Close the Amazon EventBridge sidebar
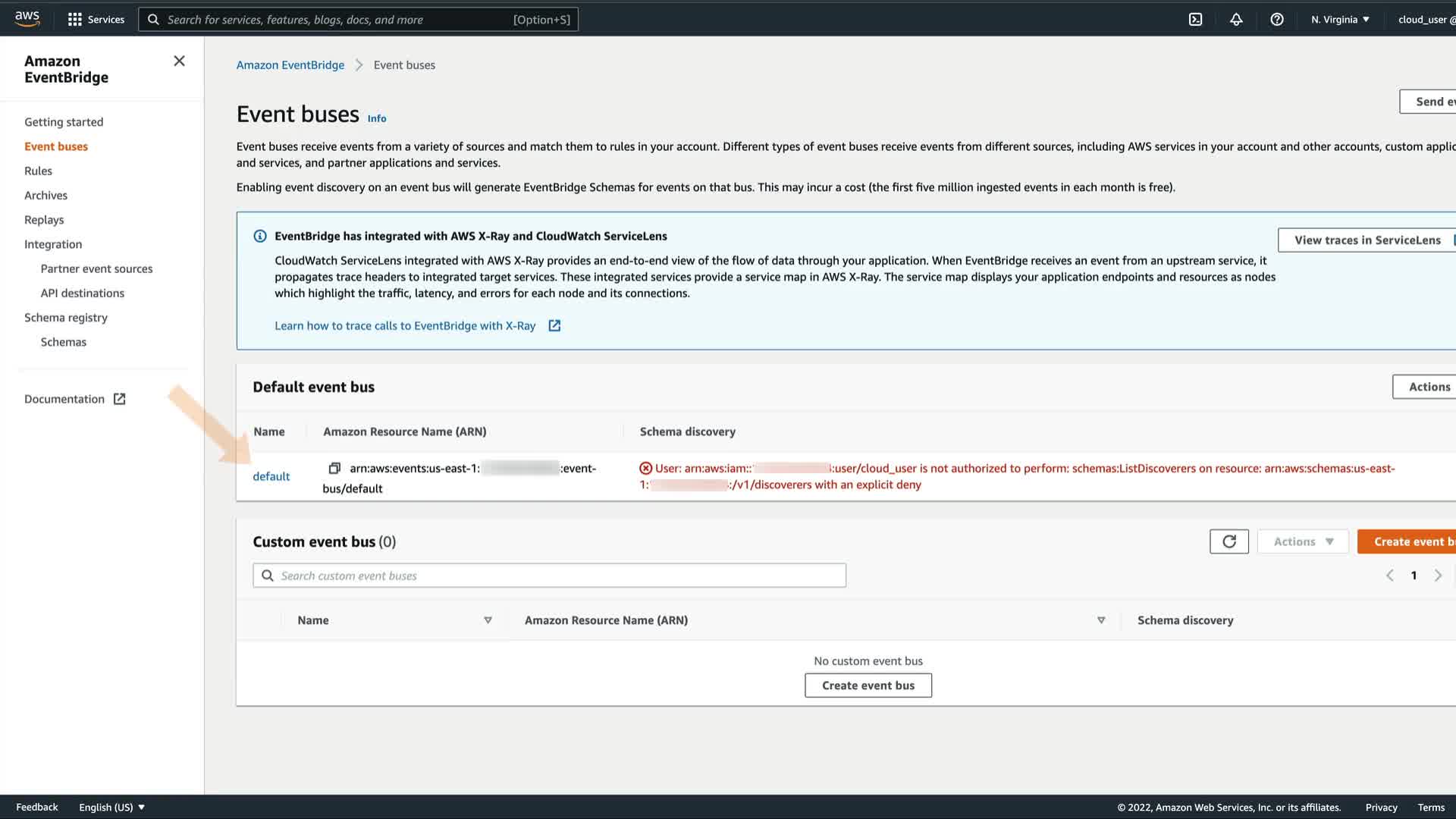The width and height of the screenshot is (1456, 819). coord(179,61)
